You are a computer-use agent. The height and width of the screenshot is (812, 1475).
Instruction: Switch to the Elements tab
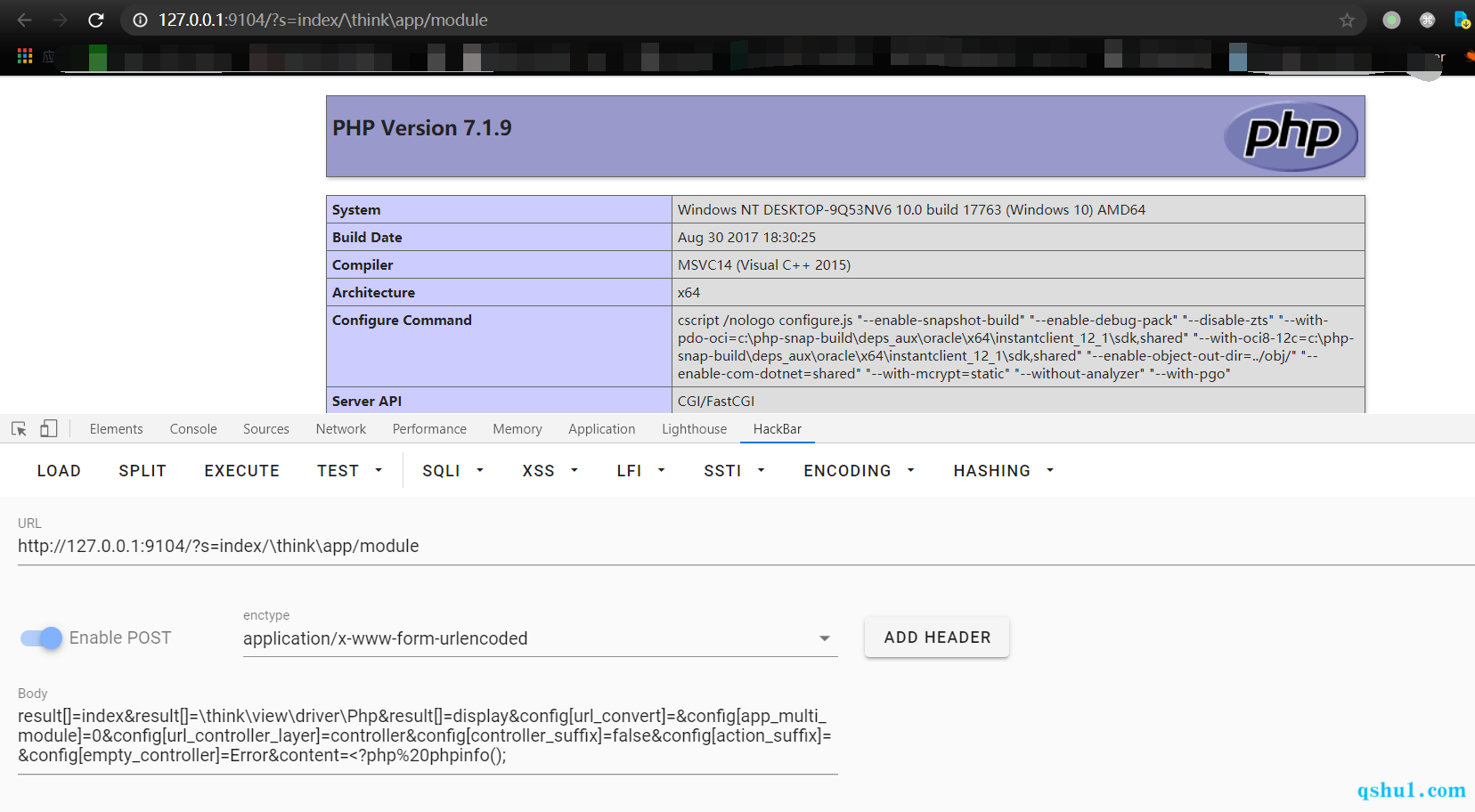click(116, 429)
